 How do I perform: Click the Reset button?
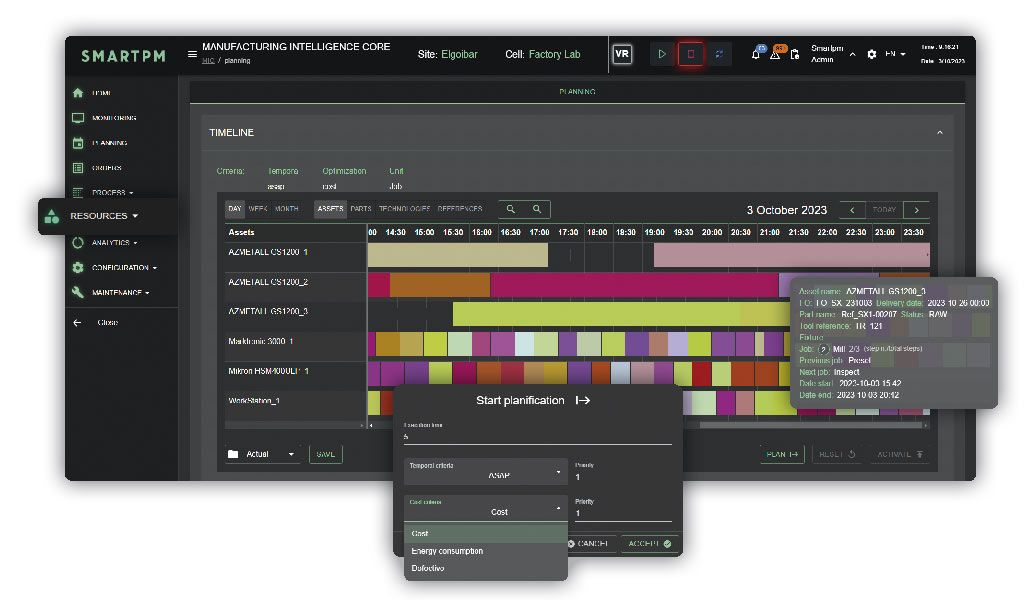pos(837,454)
